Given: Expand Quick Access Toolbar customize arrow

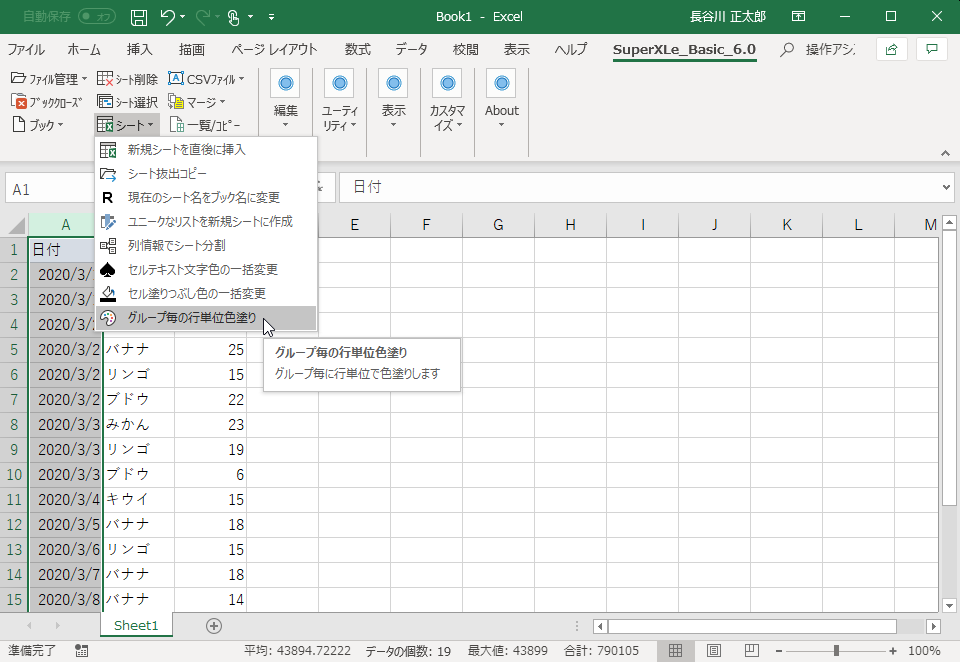Looking at the screenshot, I should click(271, 17).
